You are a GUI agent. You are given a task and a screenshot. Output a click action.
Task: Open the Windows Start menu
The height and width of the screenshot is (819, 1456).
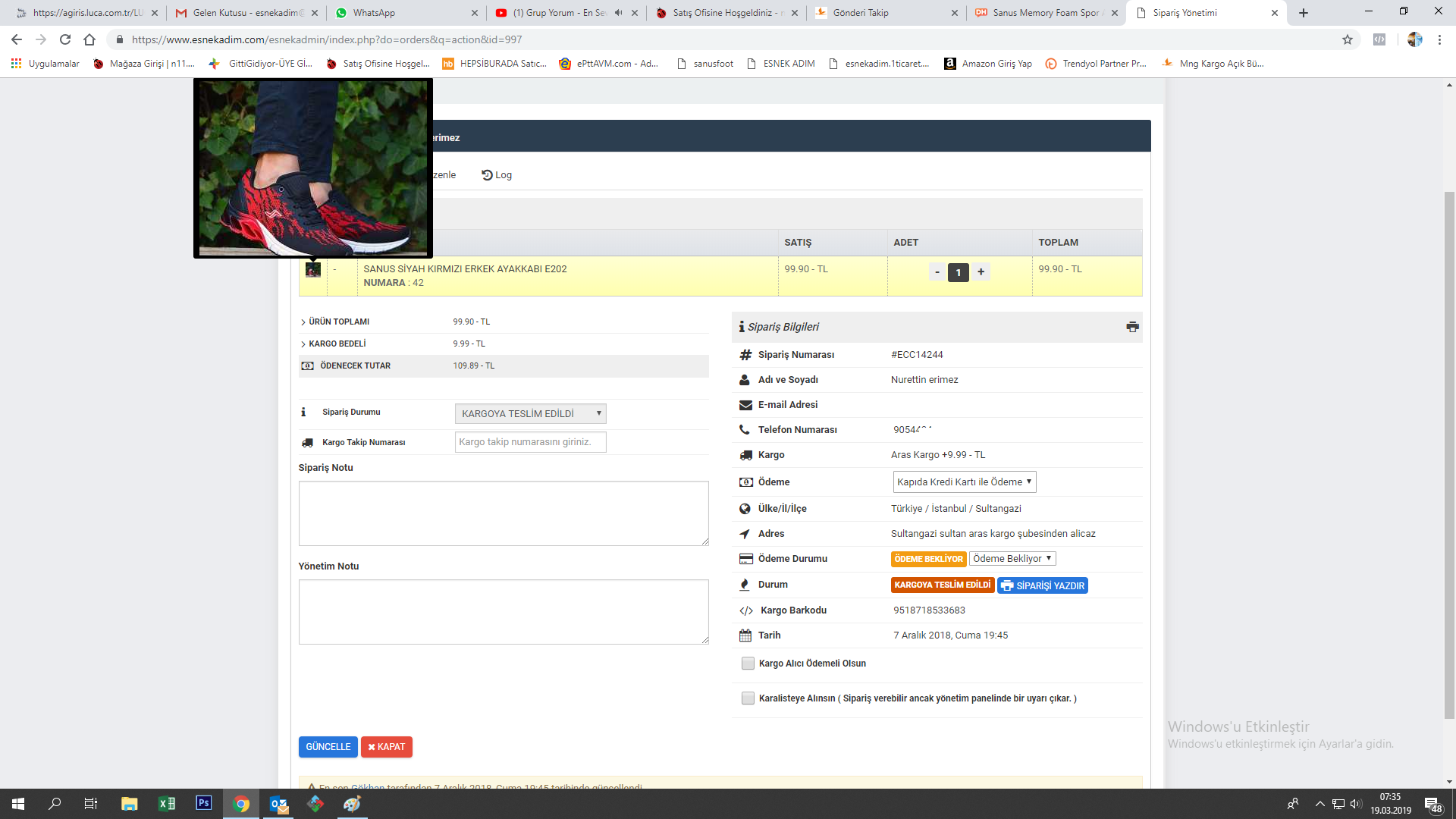pyautogui.click(x=18, y=804)
